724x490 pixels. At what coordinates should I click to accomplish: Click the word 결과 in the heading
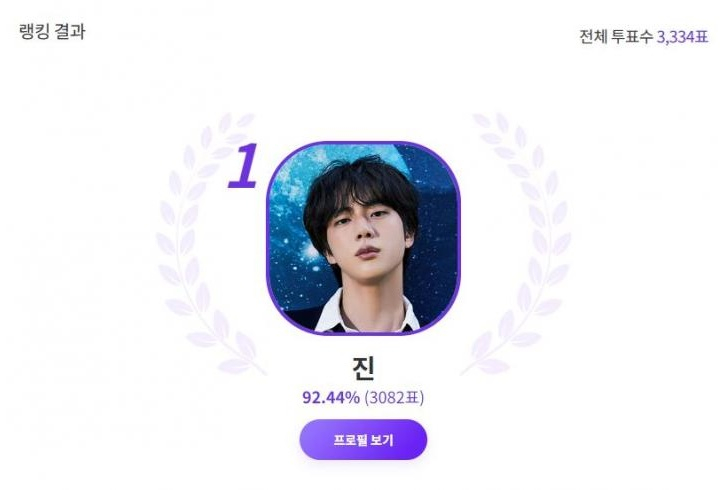click(70, 31)
